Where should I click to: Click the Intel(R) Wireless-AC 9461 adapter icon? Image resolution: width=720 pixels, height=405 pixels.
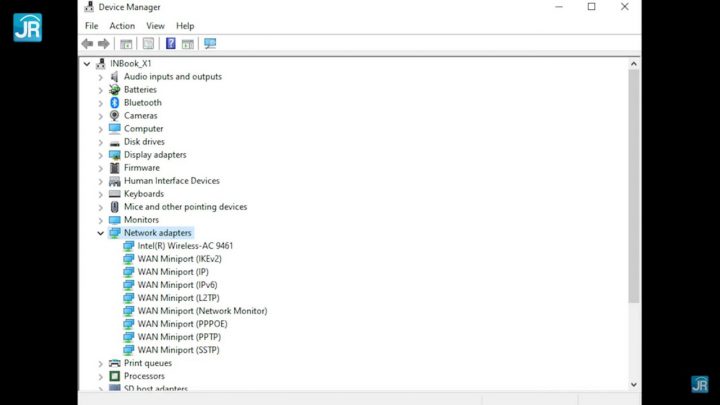tap(129, 246)
